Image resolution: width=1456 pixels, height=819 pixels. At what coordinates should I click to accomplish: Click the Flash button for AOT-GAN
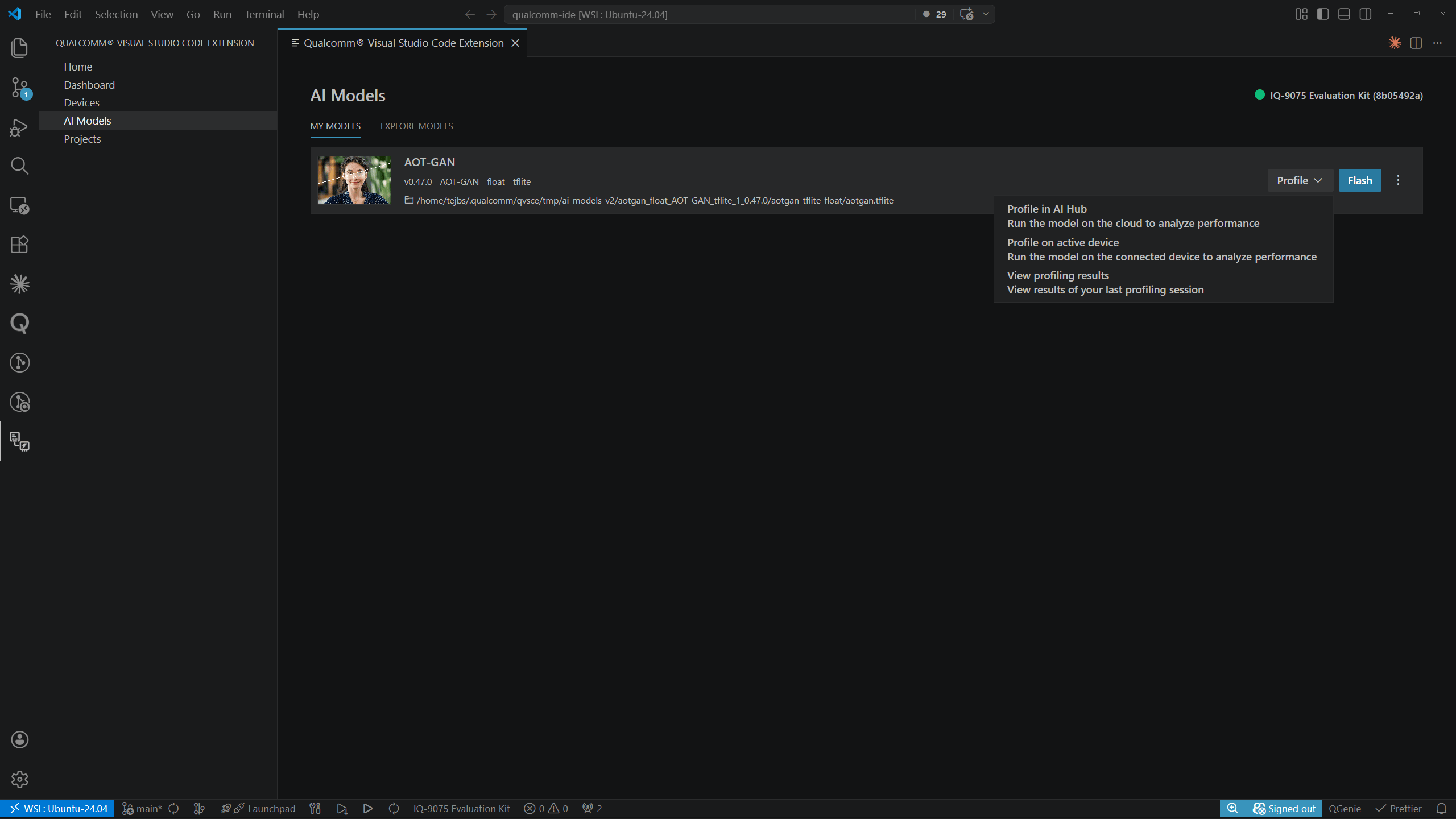tap(1360, 180)
